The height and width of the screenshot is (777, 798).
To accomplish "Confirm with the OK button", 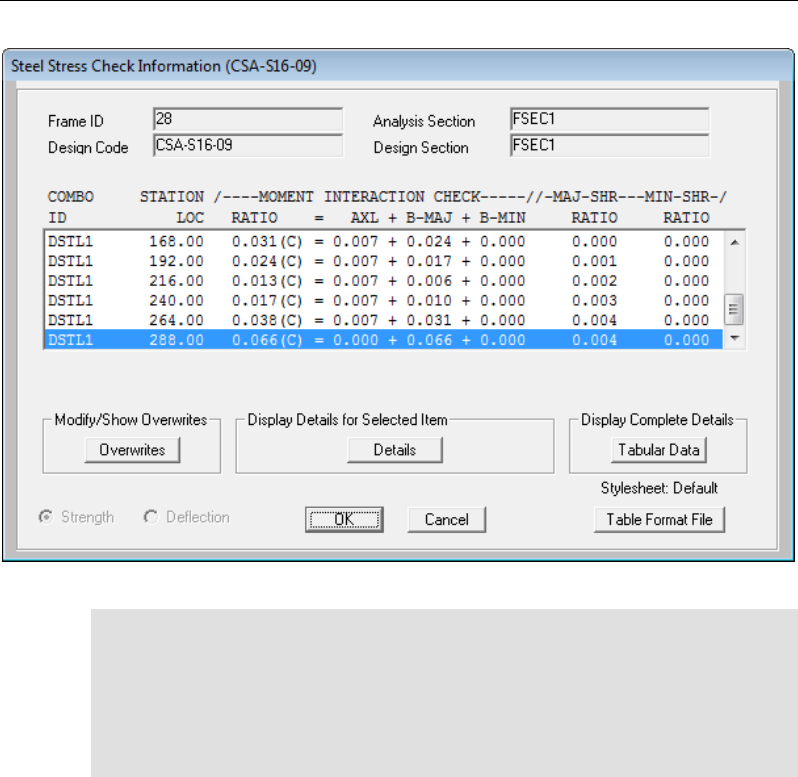I will tap(345, 520).
